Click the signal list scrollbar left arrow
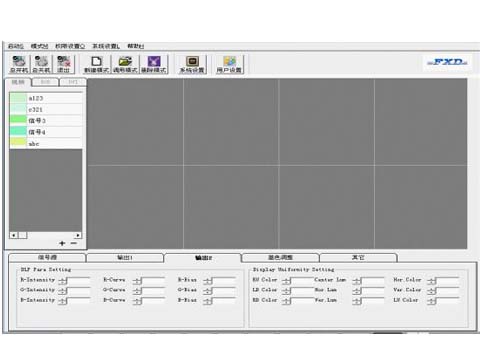The width and height of the screenshot is (480, 360). coord(13,235)
